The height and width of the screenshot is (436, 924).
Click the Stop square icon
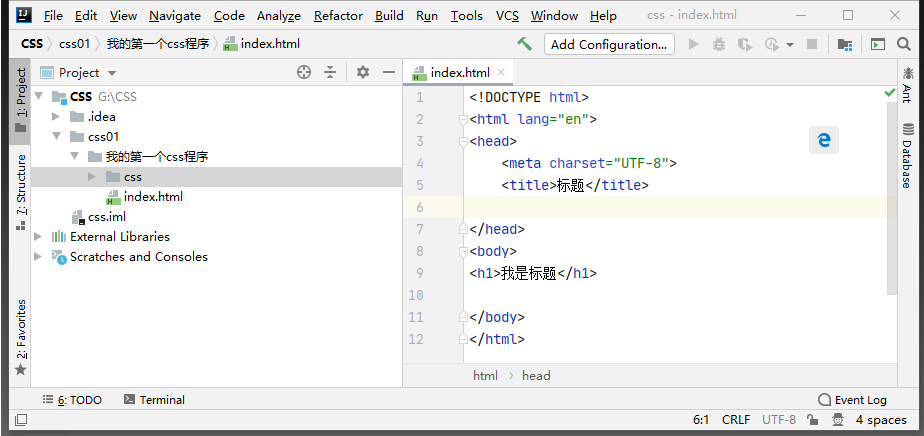[811, 44]
